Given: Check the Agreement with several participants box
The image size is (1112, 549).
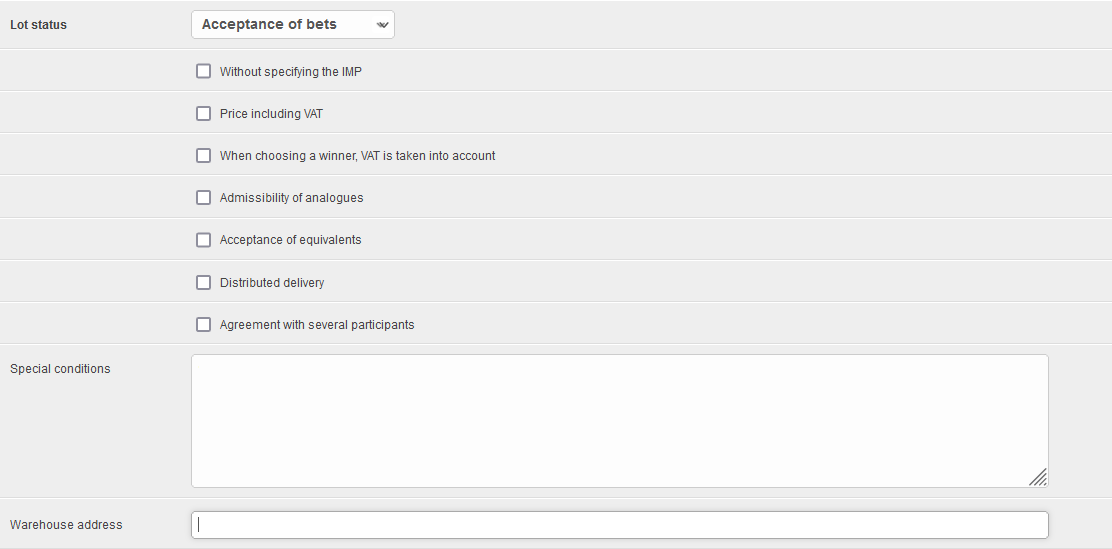Looking at the screenshot, I should [x=204, y=325].
